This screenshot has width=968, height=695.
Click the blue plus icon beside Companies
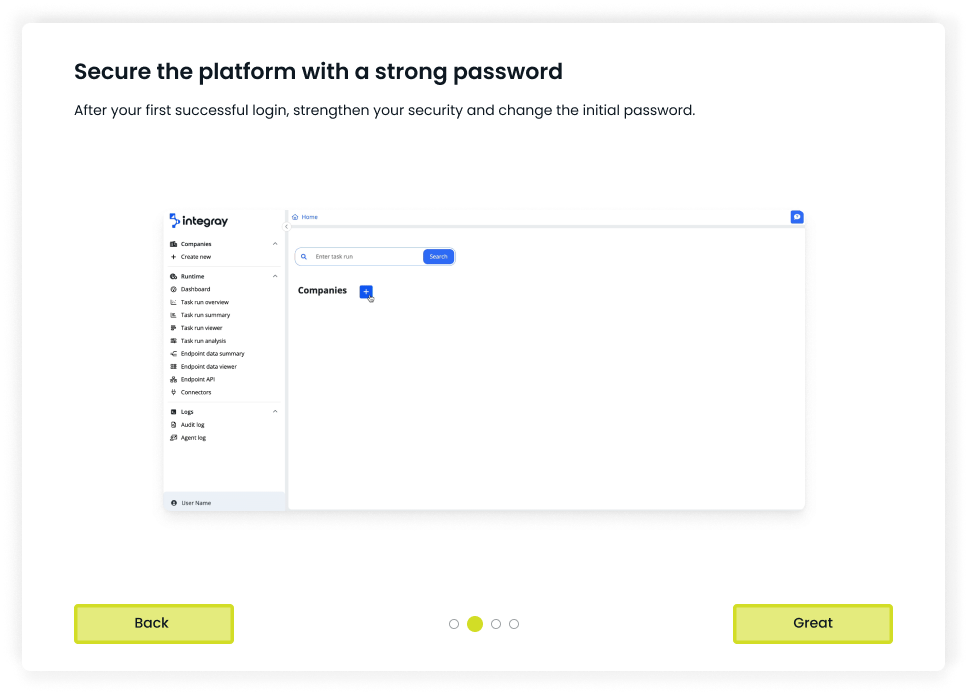[366, 291]
